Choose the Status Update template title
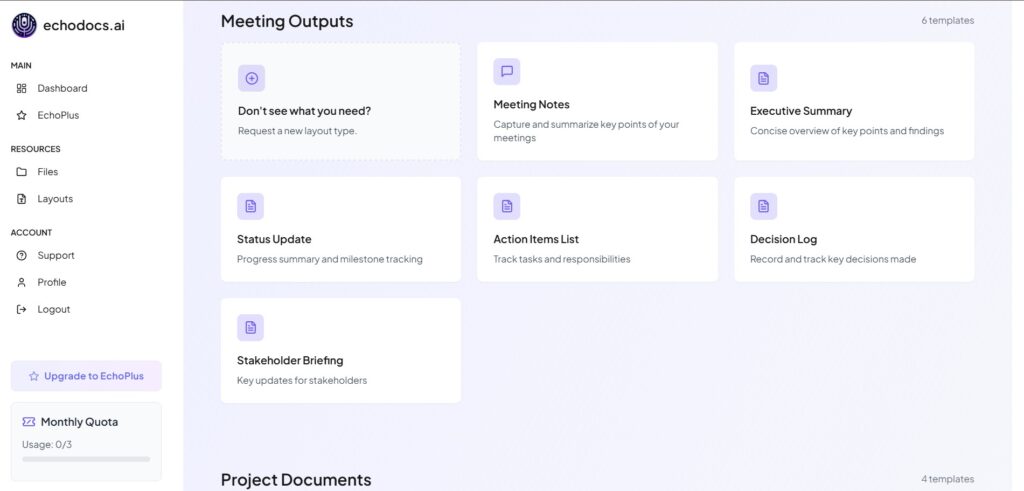Image resolution: width=1024 pixels, height=491 pixels. (274, 239)
